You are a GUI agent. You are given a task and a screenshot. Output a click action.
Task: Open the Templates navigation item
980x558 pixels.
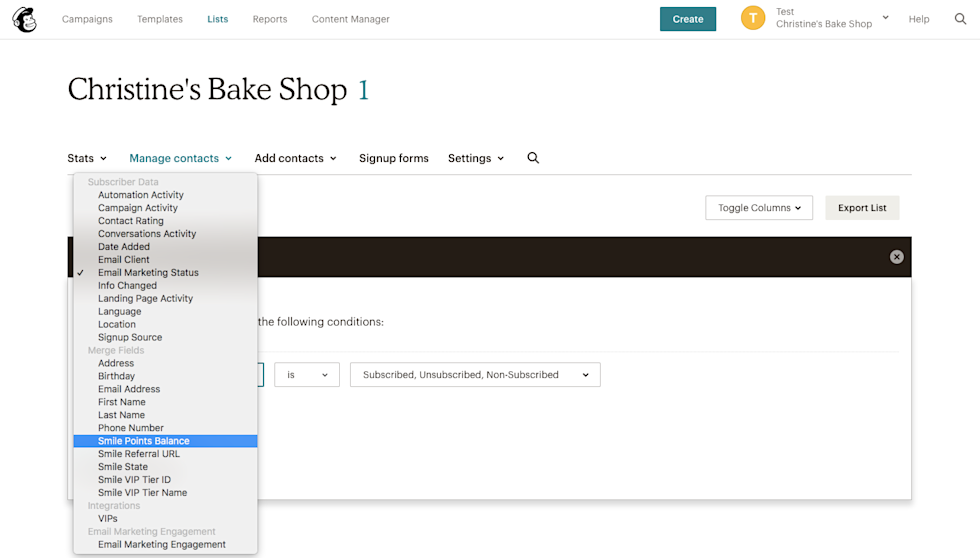point(160,19)
